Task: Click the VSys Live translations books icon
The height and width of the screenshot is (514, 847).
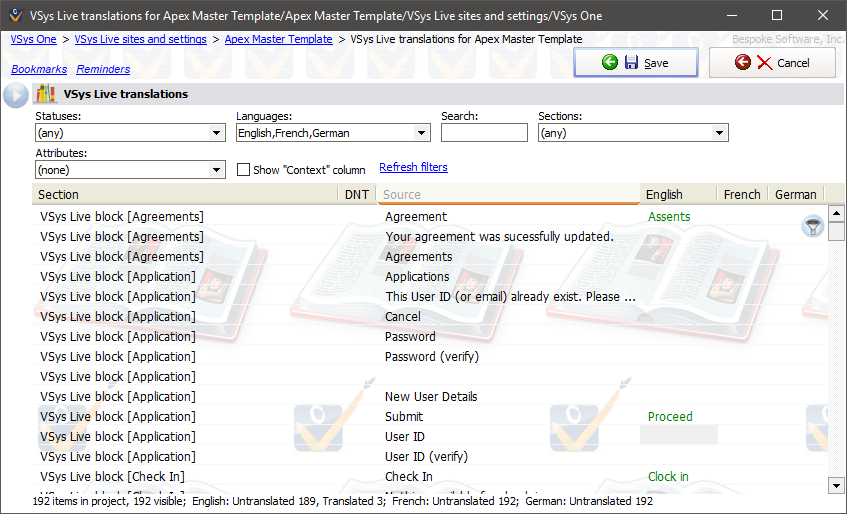Action: pos(45,95)
